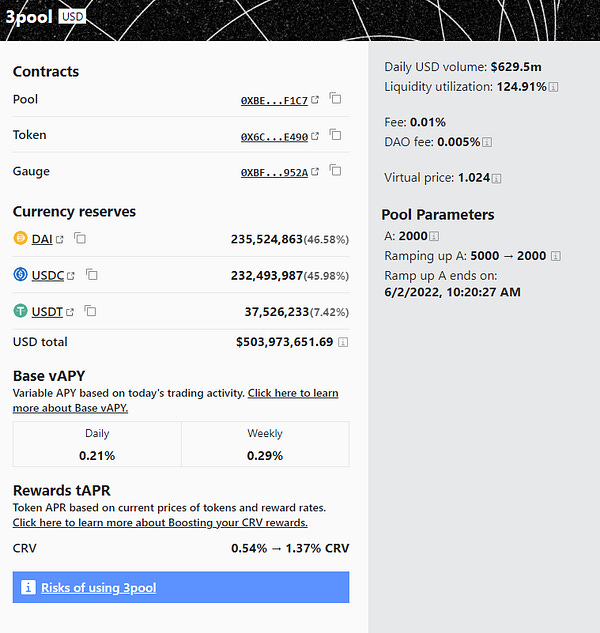Open Token address 0X6C...E490 link
600x633 pixels.
point(274,137)
